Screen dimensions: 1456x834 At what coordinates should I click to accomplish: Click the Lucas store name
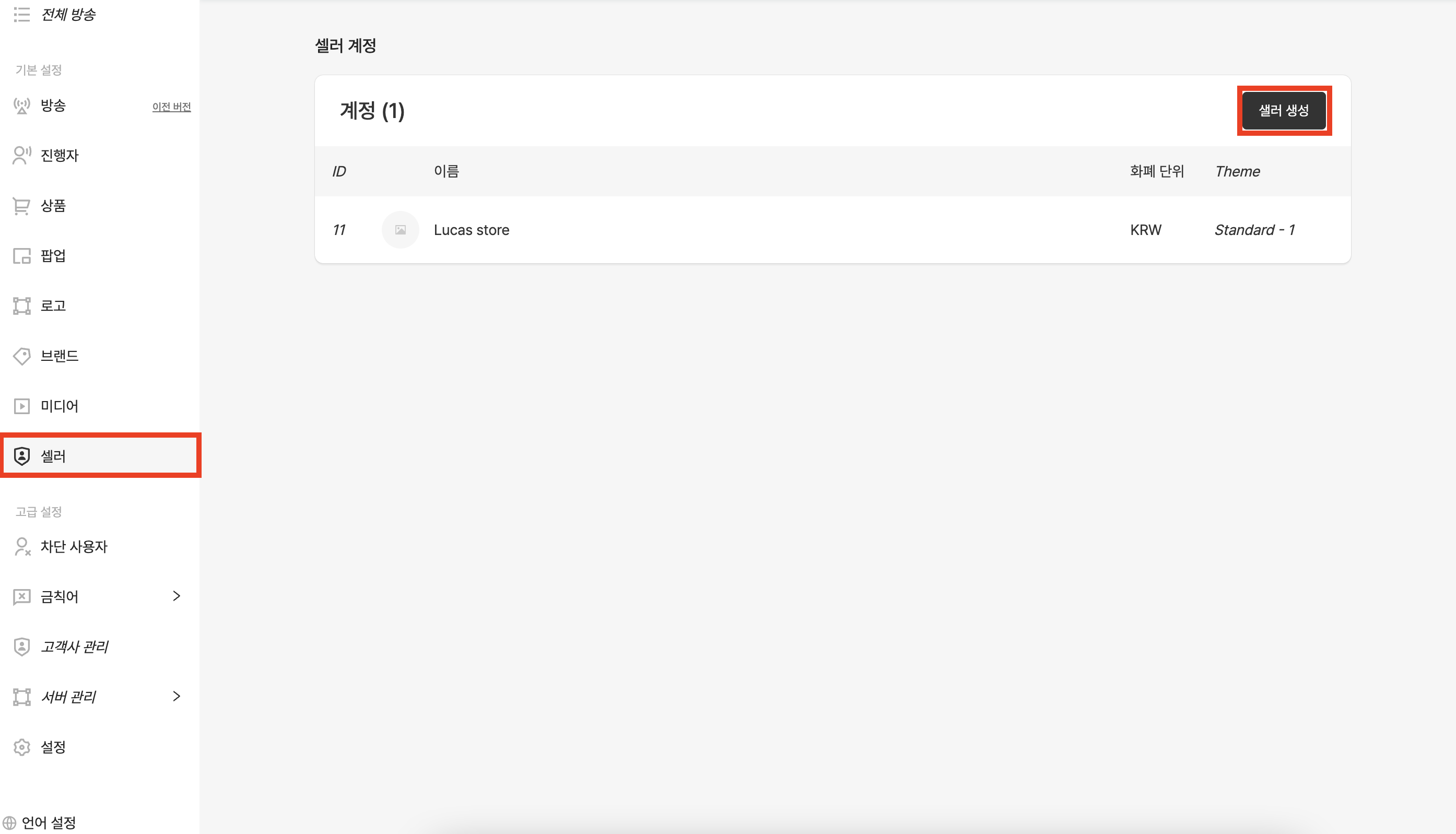pyautogui.click(x=472, y=230)
